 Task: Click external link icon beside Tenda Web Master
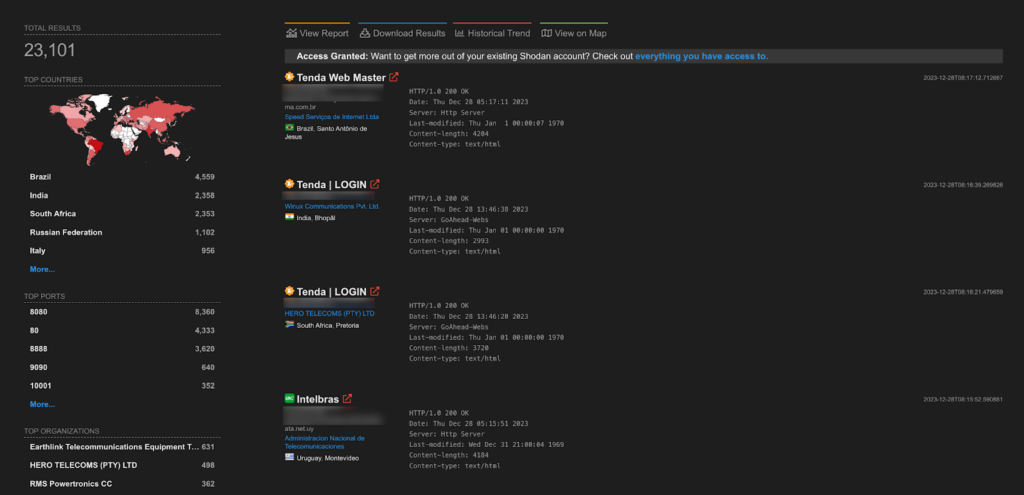click(x=394, y=77)
